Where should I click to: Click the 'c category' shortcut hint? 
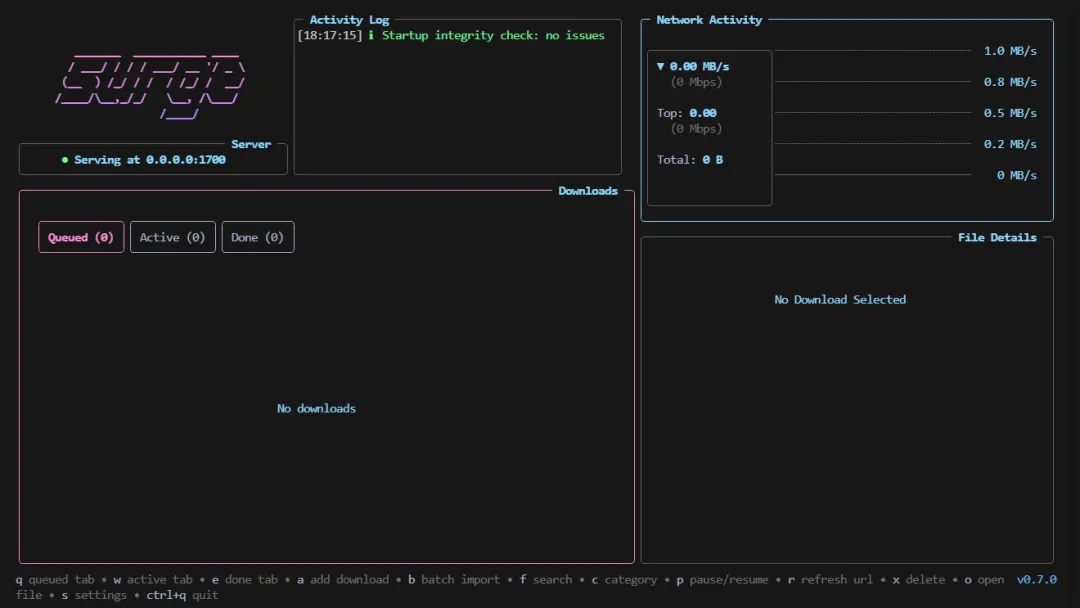(x=624, y=580)
